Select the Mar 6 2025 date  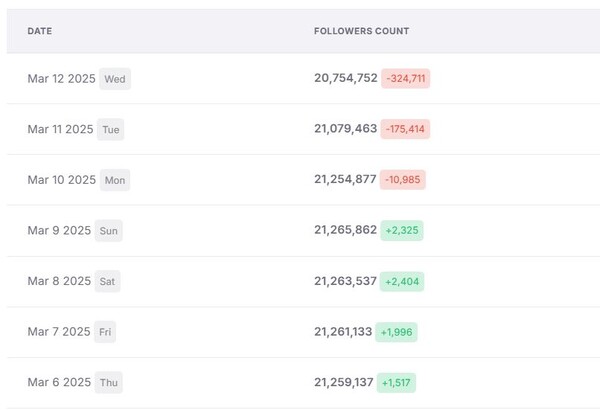tap(59, 383)
